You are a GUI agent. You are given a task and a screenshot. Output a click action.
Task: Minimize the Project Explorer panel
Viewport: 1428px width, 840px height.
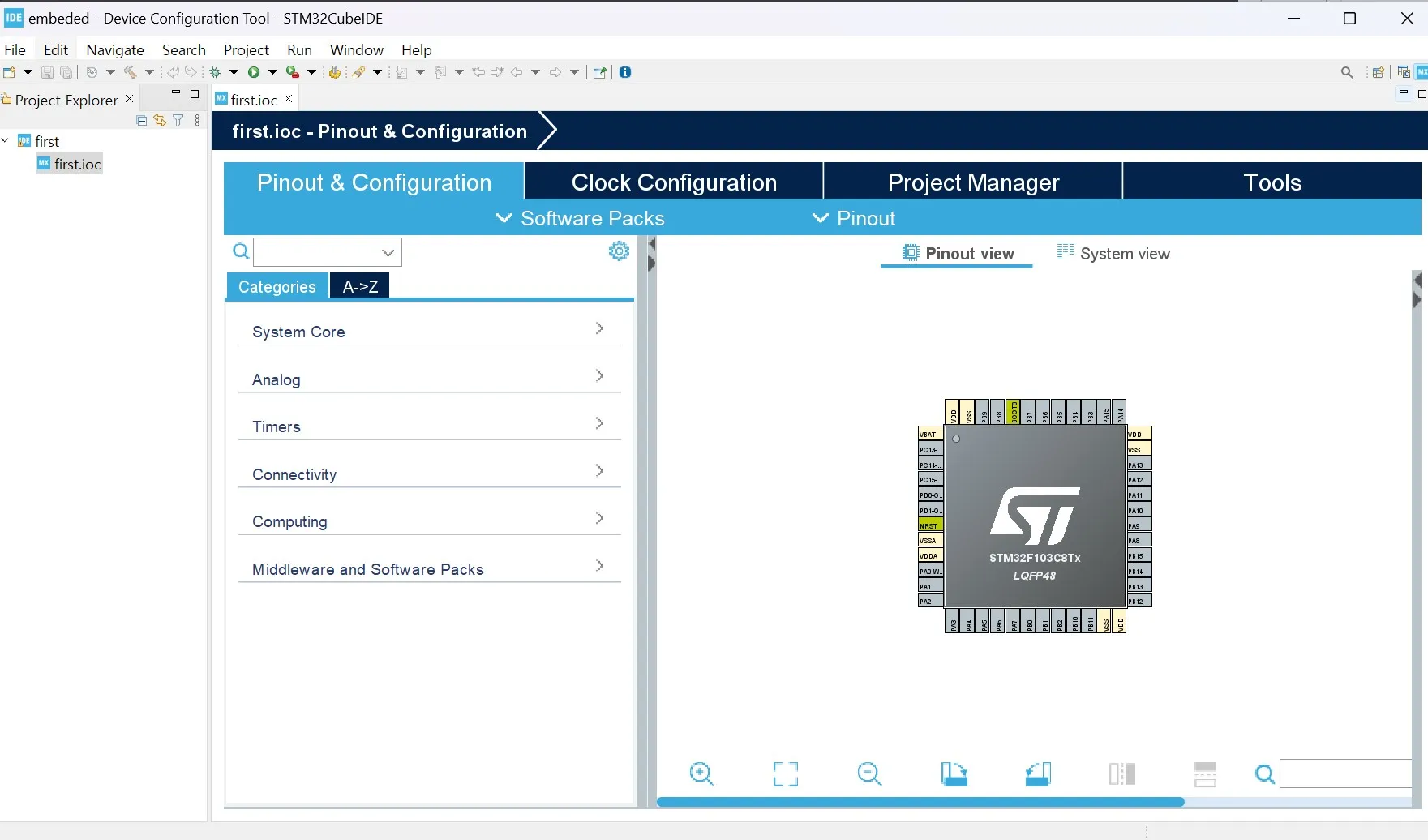[175, 93]
